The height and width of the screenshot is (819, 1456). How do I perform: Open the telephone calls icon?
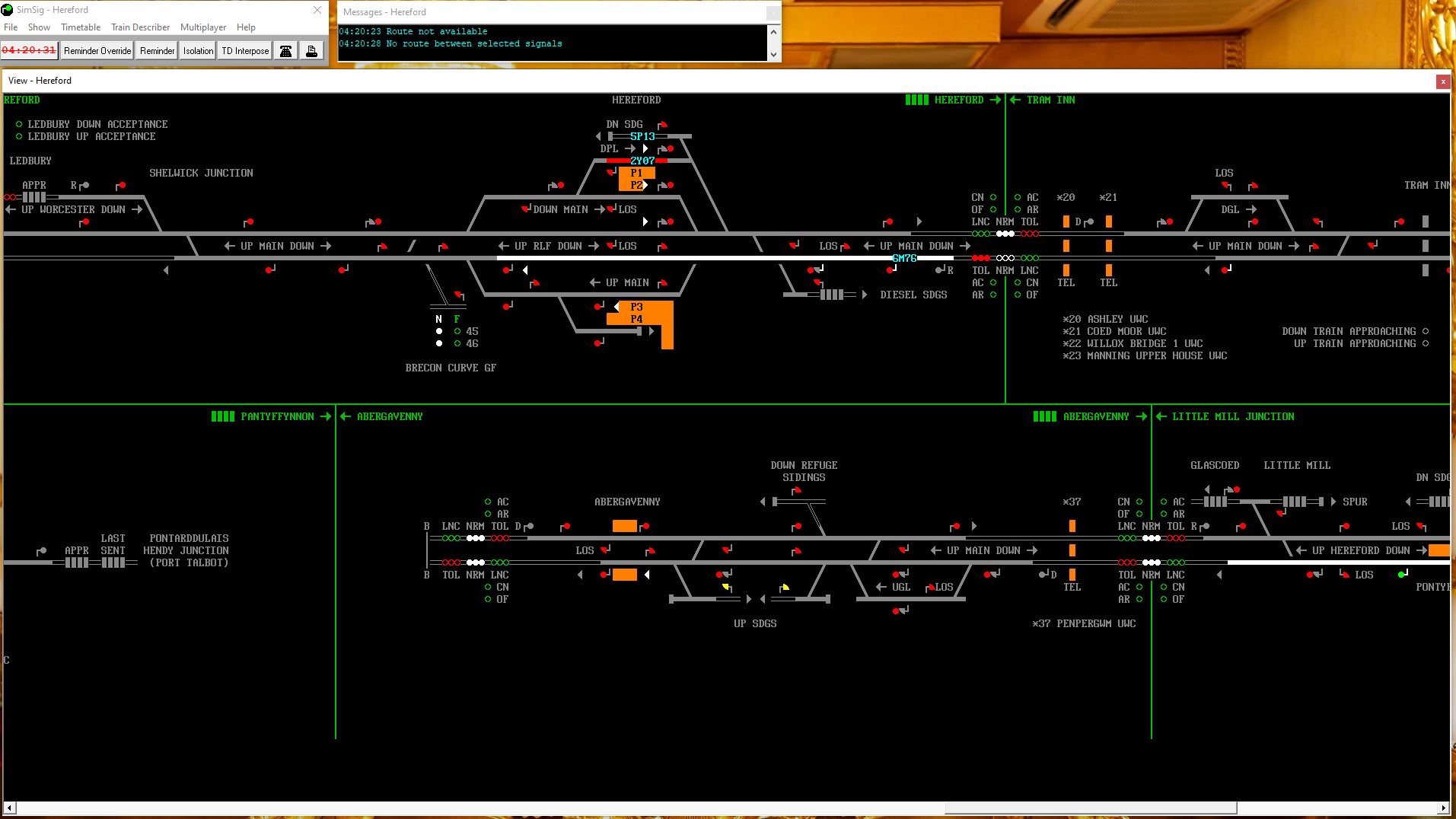tap(286, 51)
